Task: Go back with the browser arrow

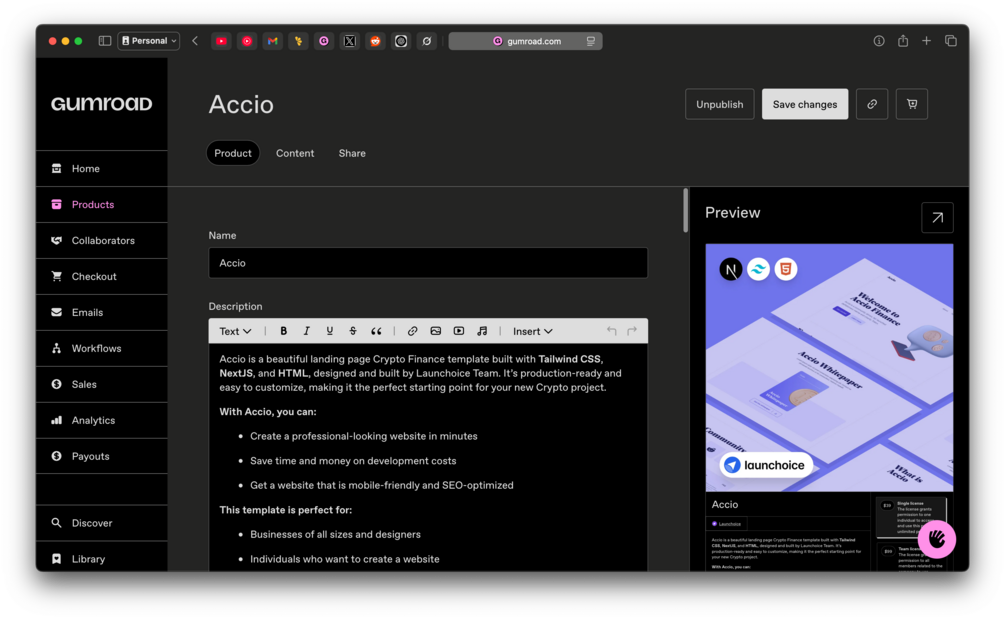Action: click(195, 41)
